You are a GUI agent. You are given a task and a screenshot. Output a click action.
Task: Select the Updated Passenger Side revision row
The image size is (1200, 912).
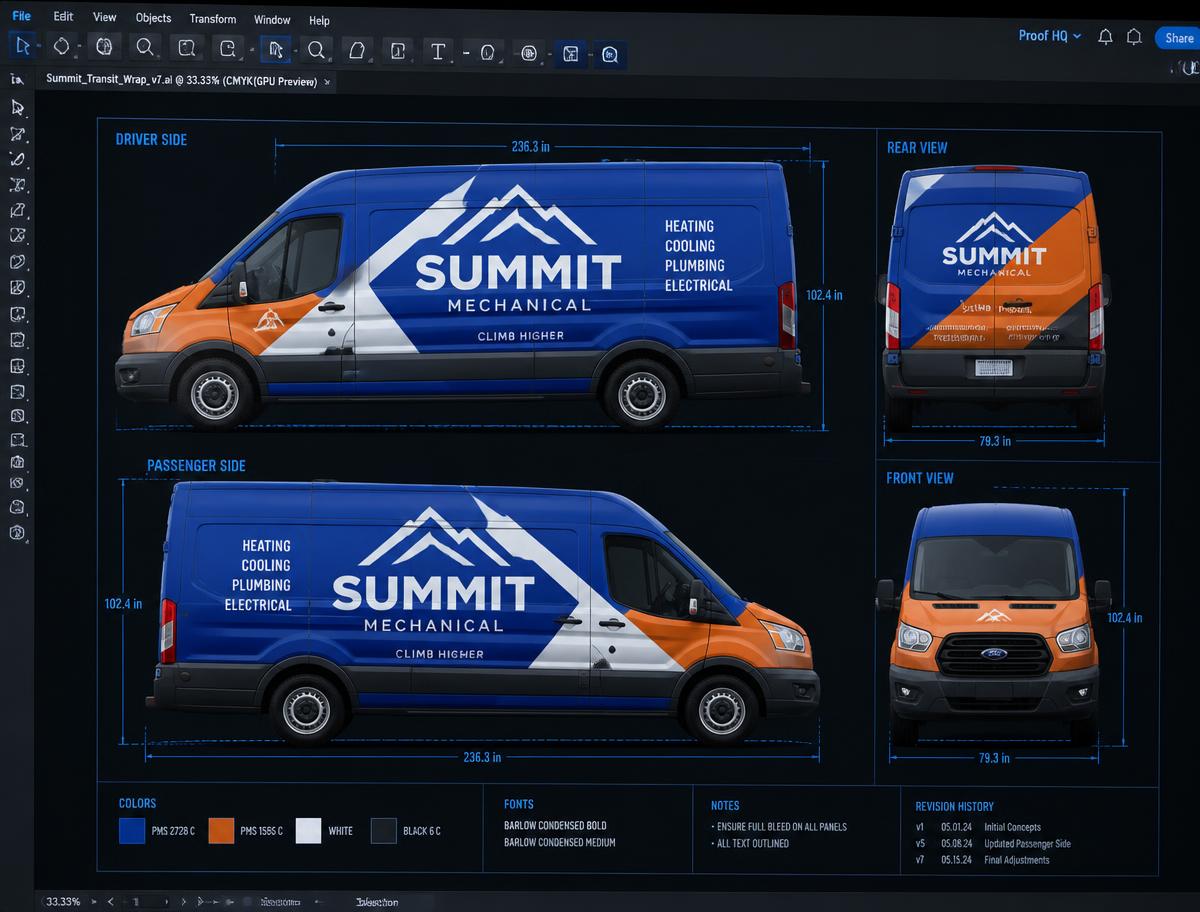pyautogui.click(x=993, y=844)
